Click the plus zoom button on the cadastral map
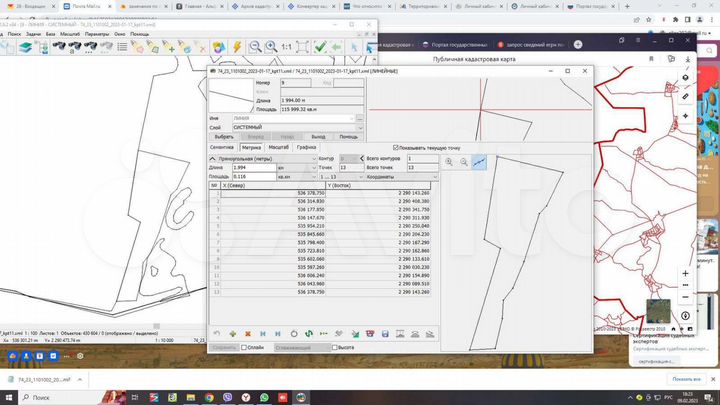The width and height of the screenshot is (720, 405). (x=686, y=273)
